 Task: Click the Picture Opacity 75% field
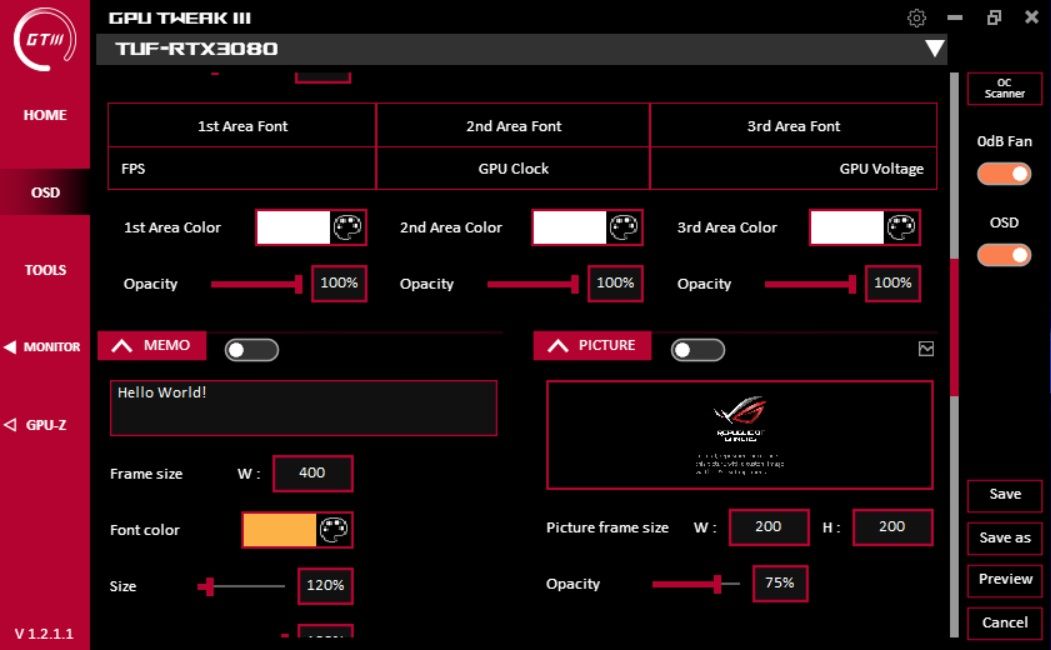click(780, 584)
